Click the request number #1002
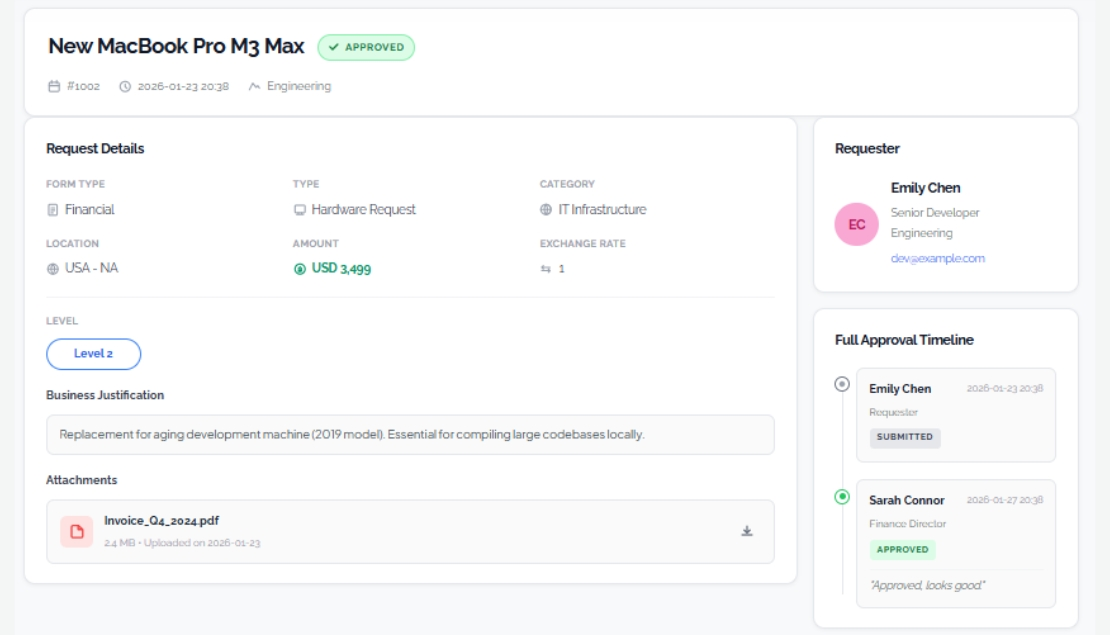 click(x=84, y=86)
